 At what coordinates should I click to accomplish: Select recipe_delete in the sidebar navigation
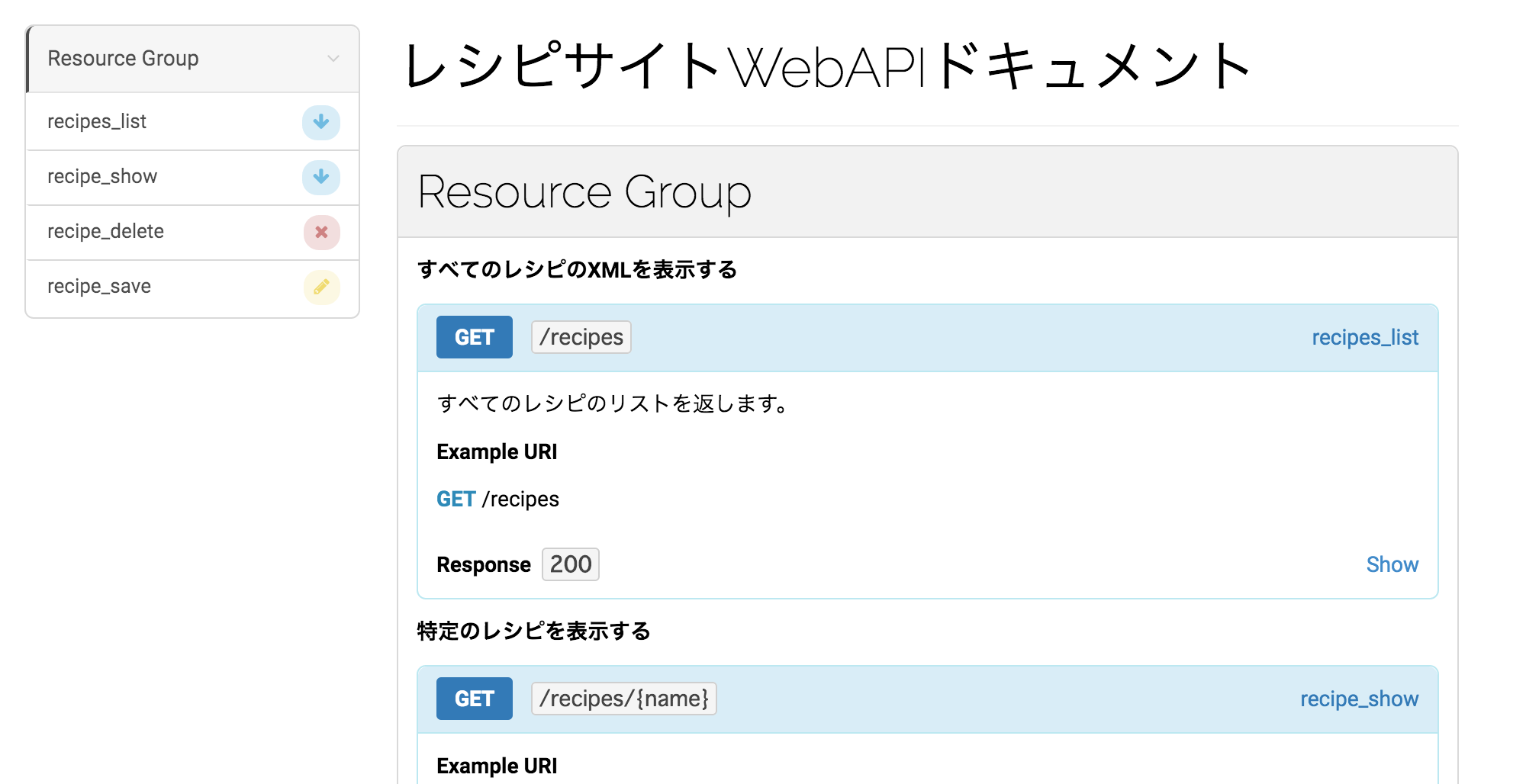click(x=106, y=231)
